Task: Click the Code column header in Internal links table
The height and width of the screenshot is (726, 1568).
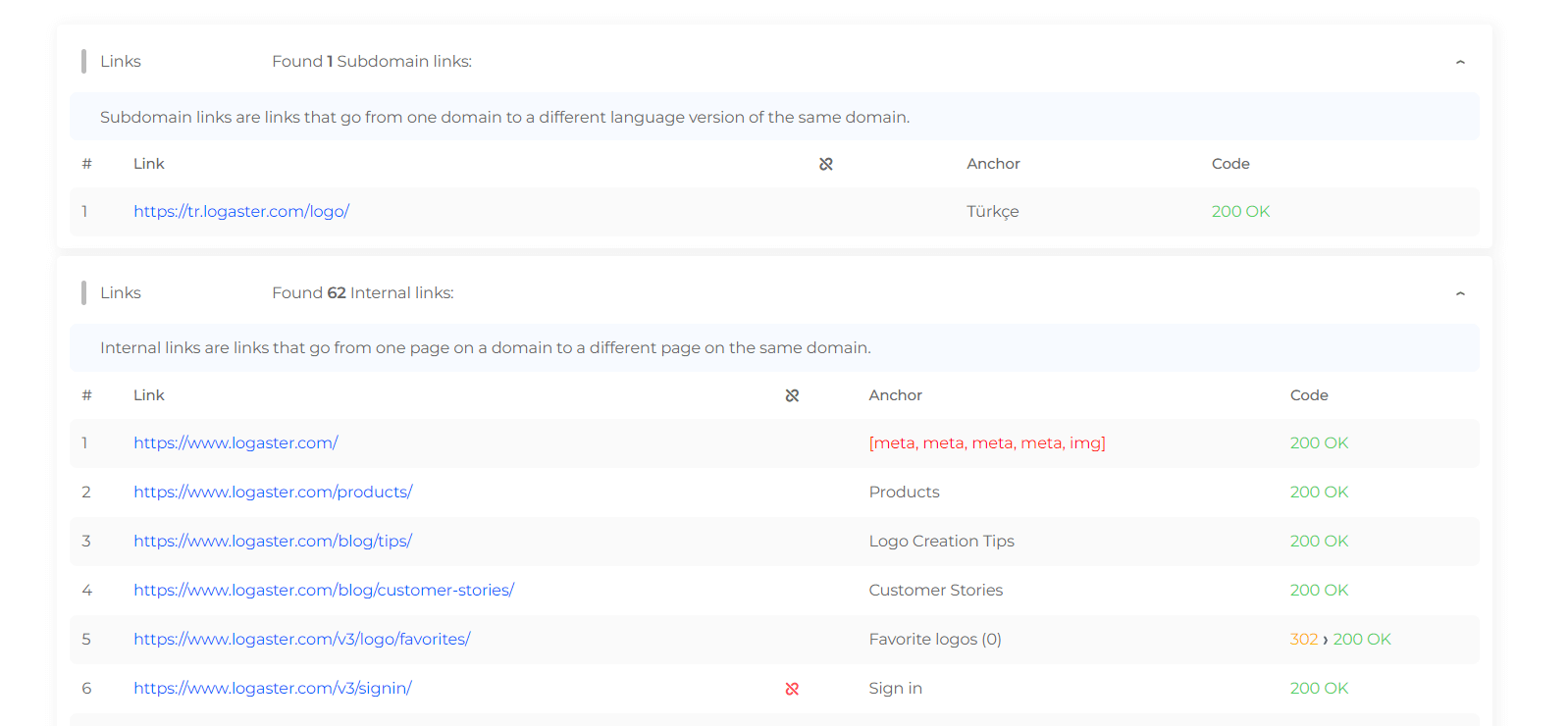Action: click(1309, 395)
